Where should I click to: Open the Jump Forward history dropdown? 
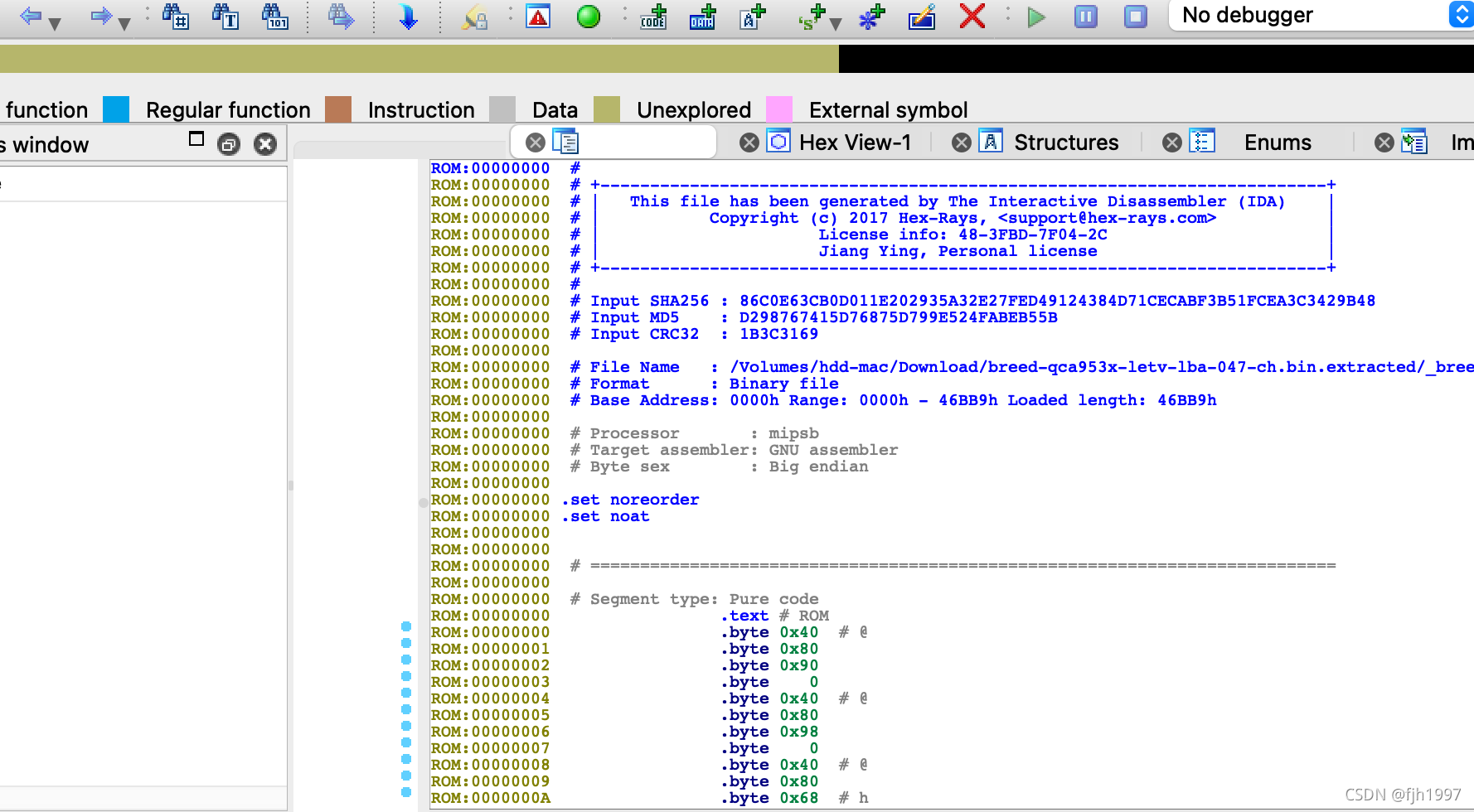tap(124, 23)
